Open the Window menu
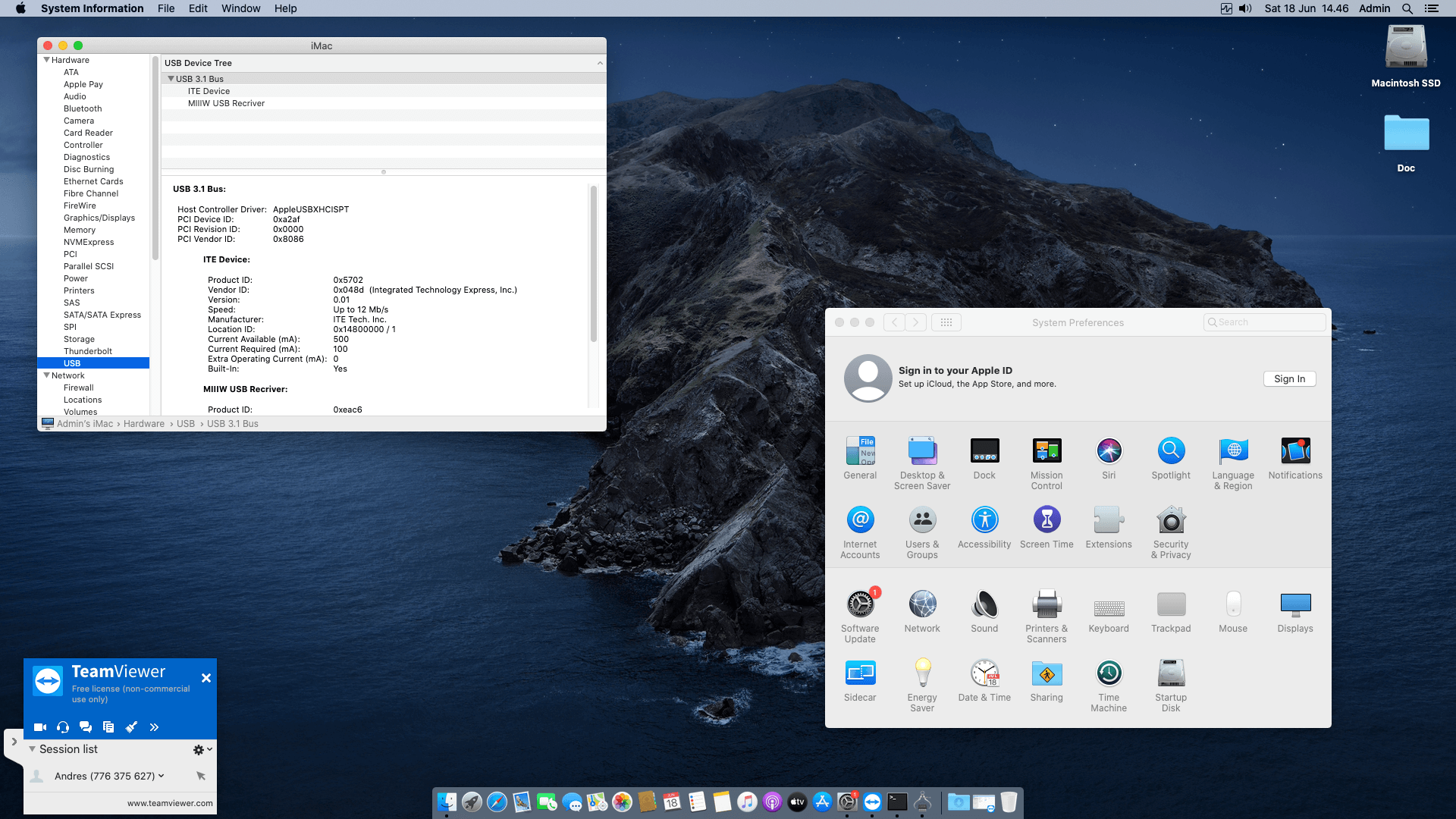 [240, 8]
